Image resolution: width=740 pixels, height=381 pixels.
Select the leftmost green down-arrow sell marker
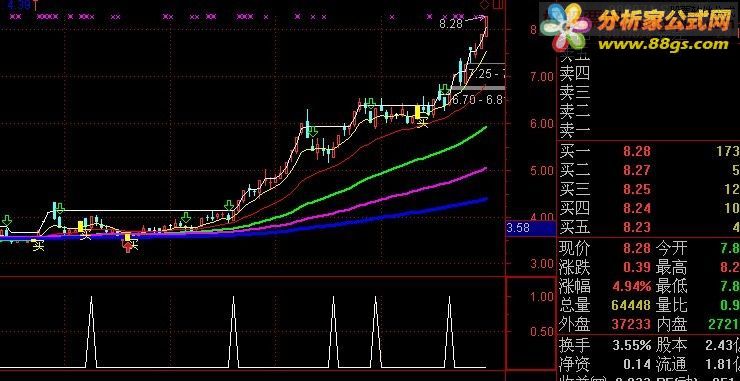[x=7, y=220]
